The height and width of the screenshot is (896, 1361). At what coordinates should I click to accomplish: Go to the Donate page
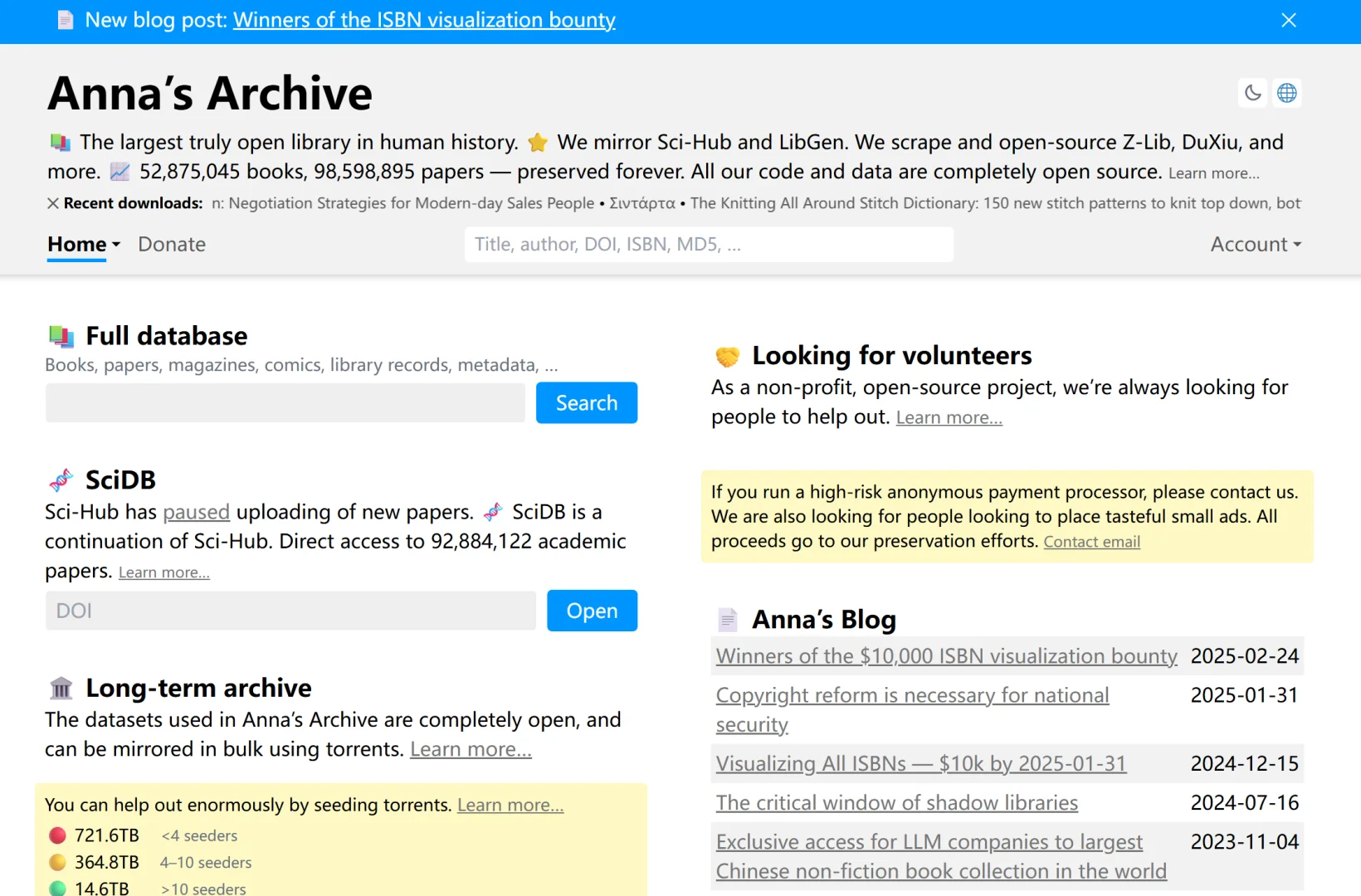point(172,244)
